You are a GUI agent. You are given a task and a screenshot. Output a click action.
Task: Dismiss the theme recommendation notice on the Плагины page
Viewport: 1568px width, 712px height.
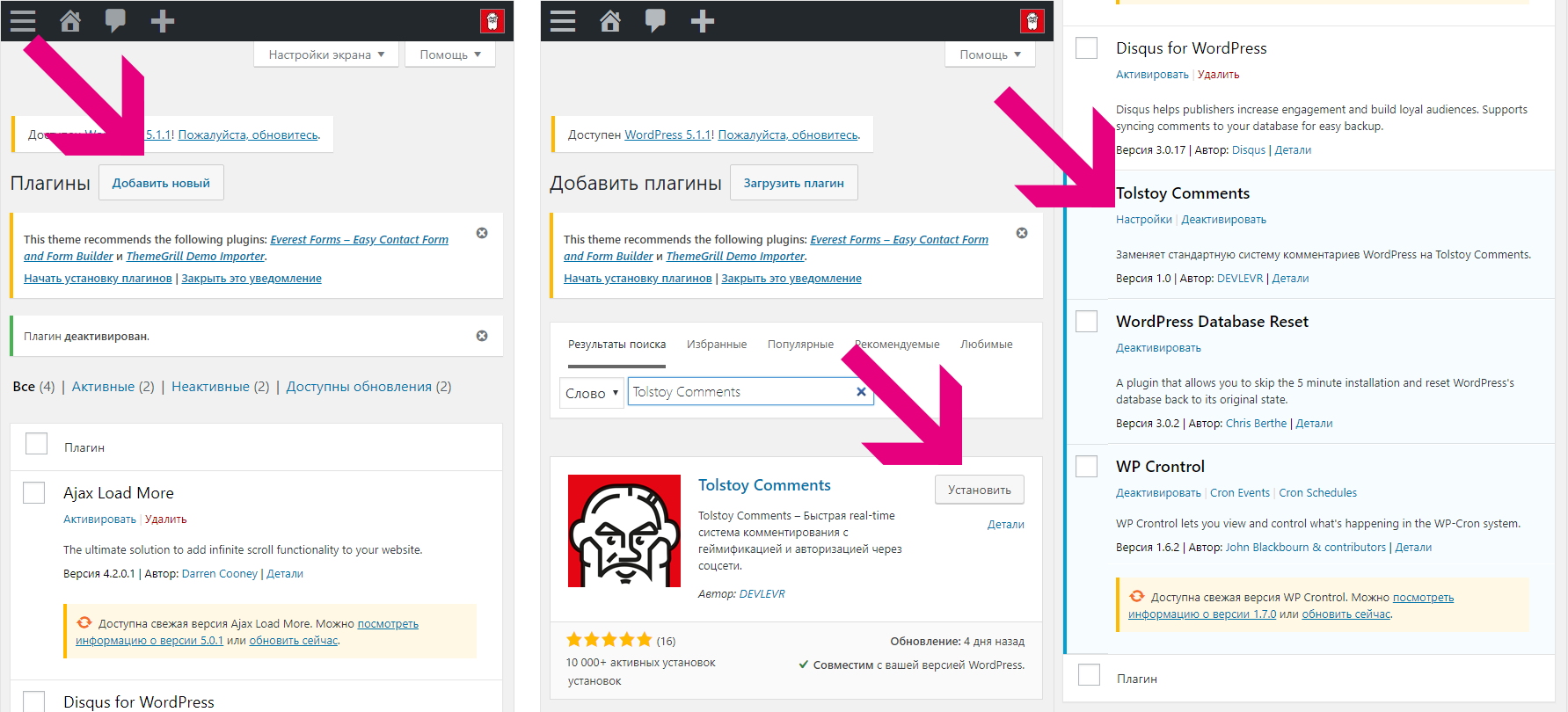tap(482, 233)
